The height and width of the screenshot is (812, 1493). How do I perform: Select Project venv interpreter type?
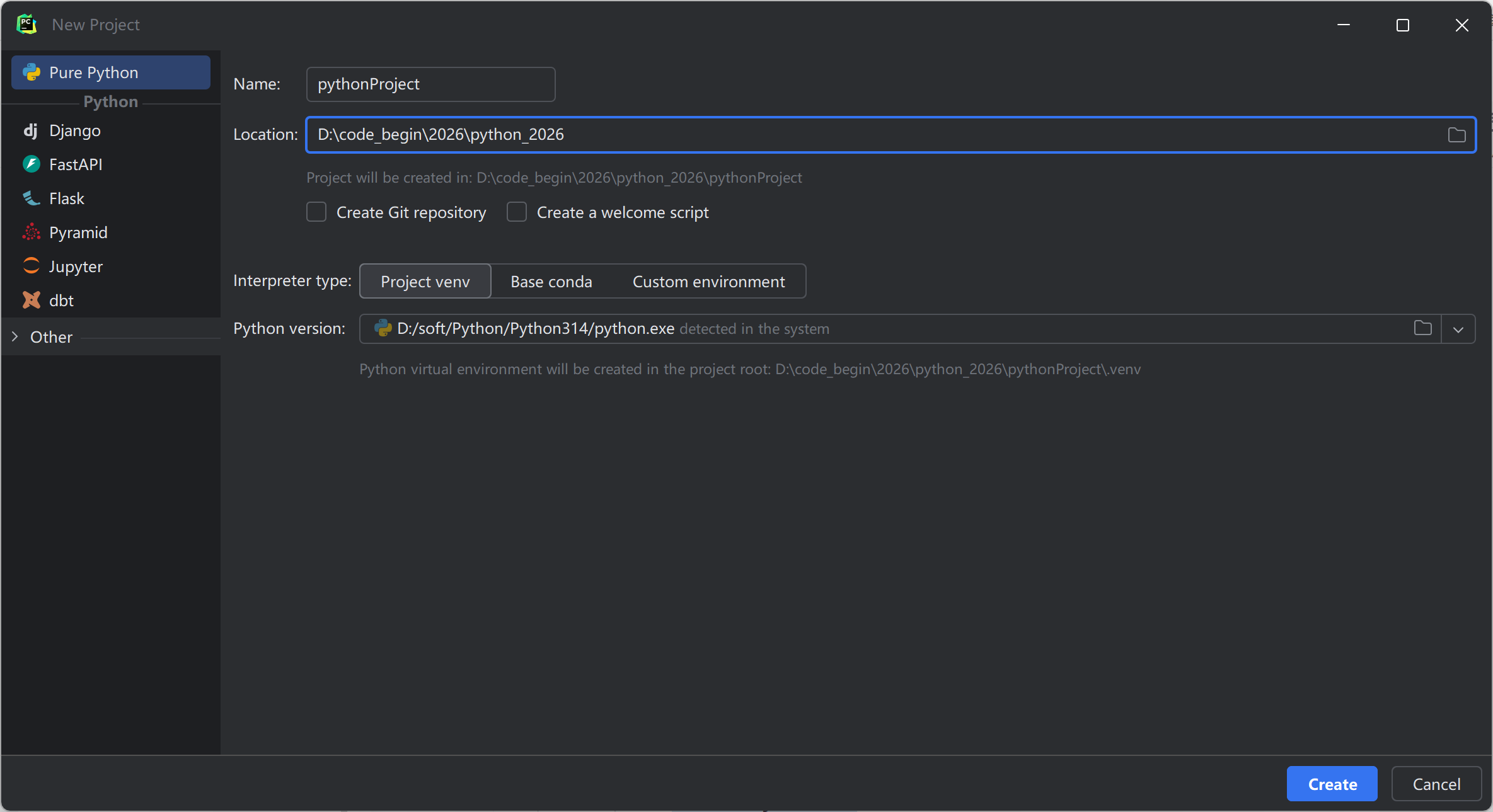[x=425, y=282]
